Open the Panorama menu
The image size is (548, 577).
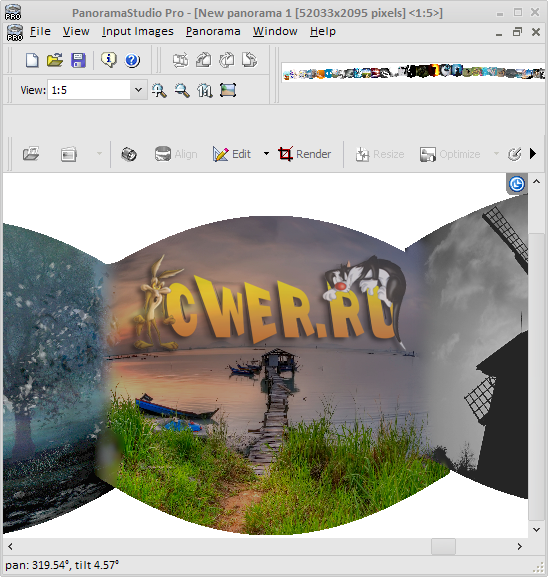point(213,32)
